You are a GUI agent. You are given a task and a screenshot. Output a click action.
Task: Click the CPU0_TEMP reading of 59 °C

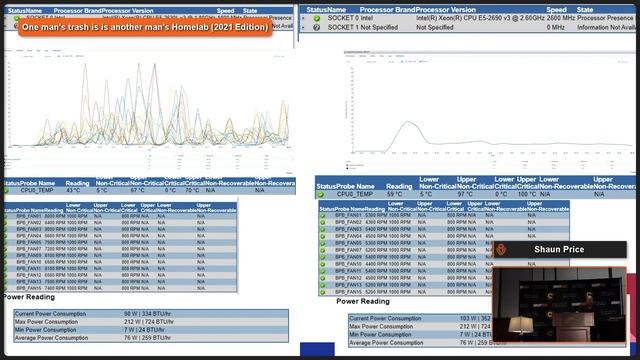395,194
